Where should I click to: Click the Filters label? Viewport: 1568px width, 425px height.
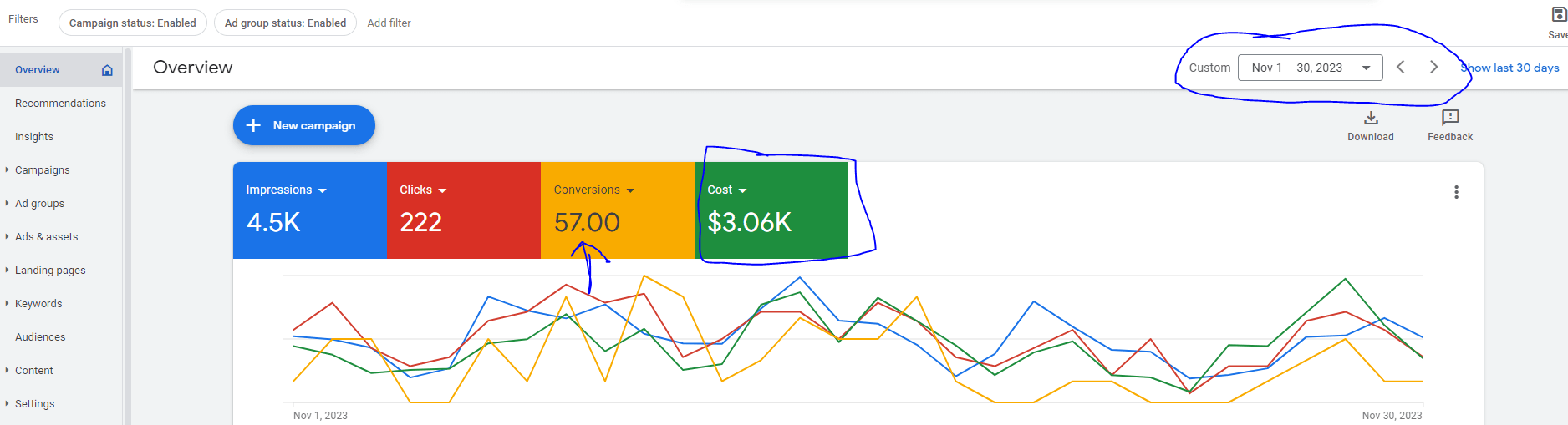(x=23, y=18)
